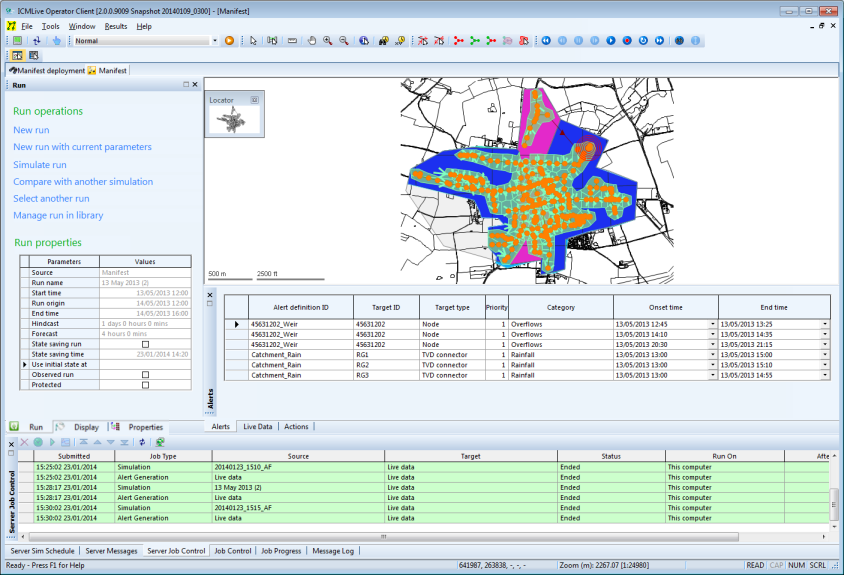Screen dimensions: 844x575
Task: Click Compare with another simulation link
Action: click(83, 182)
